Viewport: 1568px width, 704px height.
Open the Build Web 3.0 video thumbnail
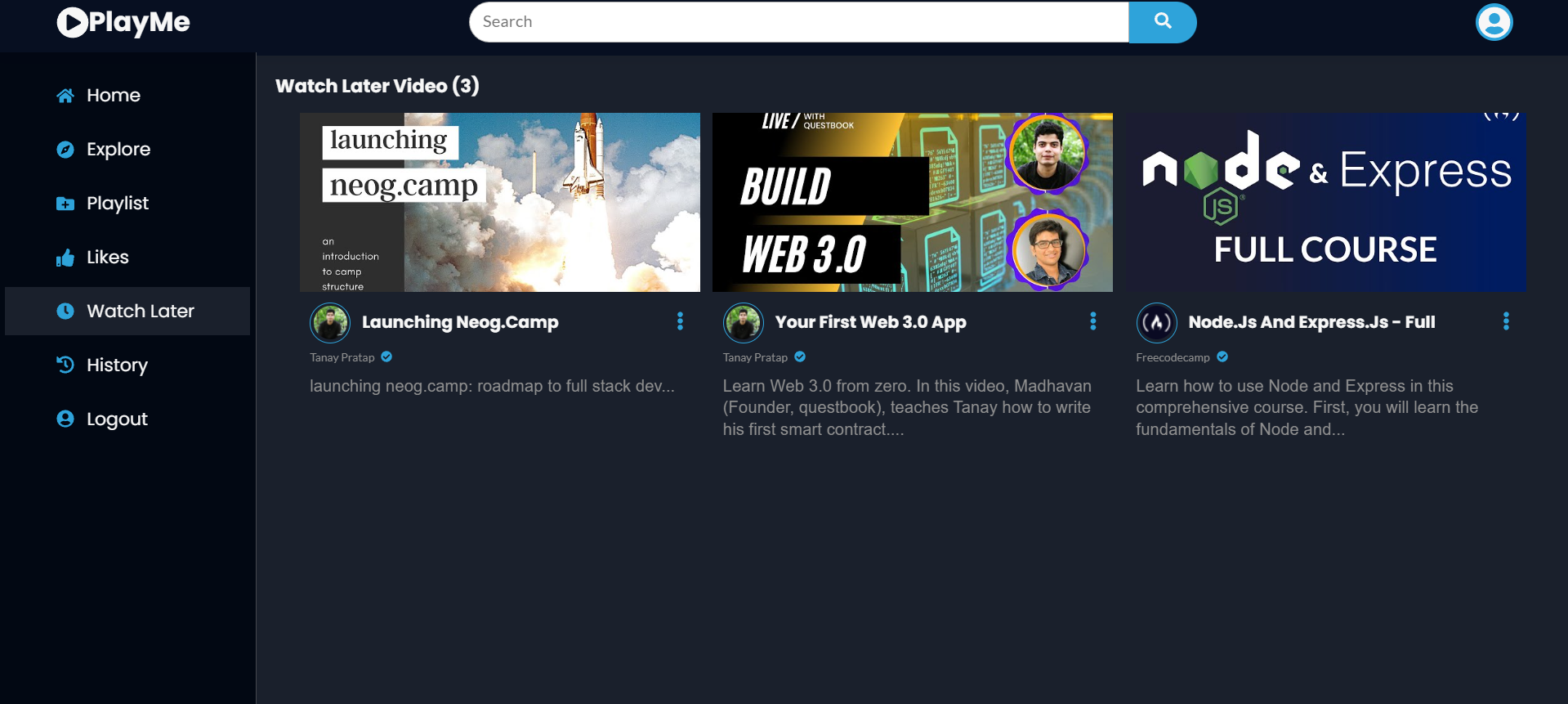[x=913, y=202]
